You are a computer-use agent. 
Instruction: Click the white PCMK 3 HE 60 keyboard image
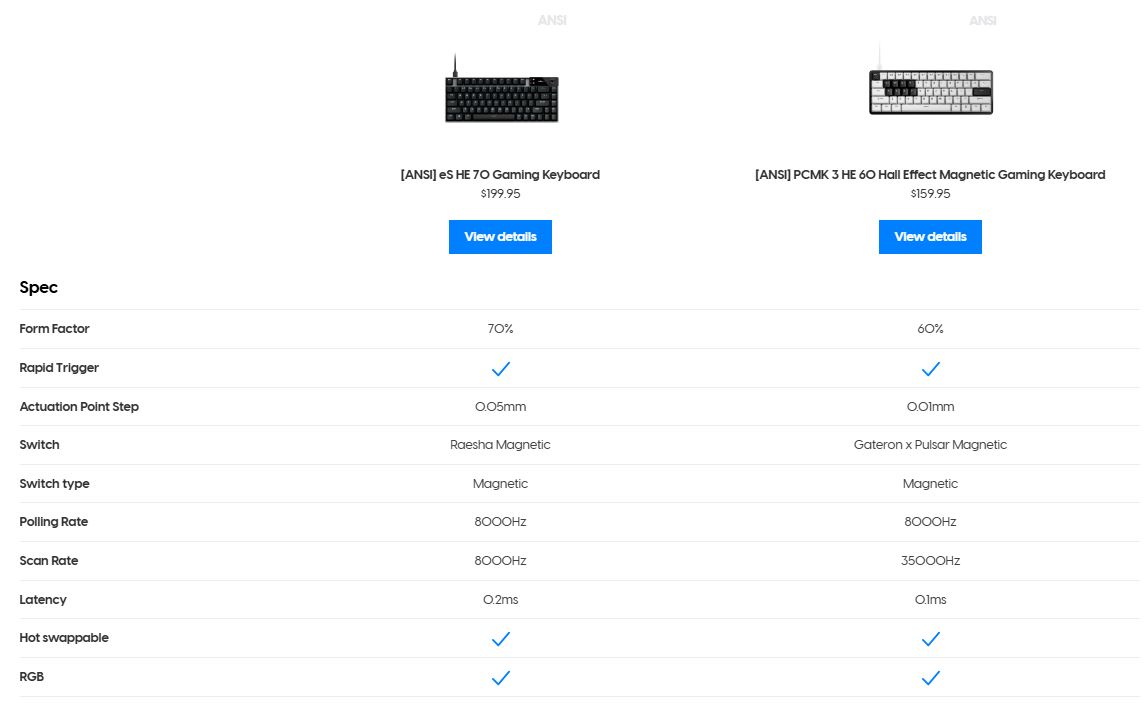pyautogui.click(x=930, y=92)
